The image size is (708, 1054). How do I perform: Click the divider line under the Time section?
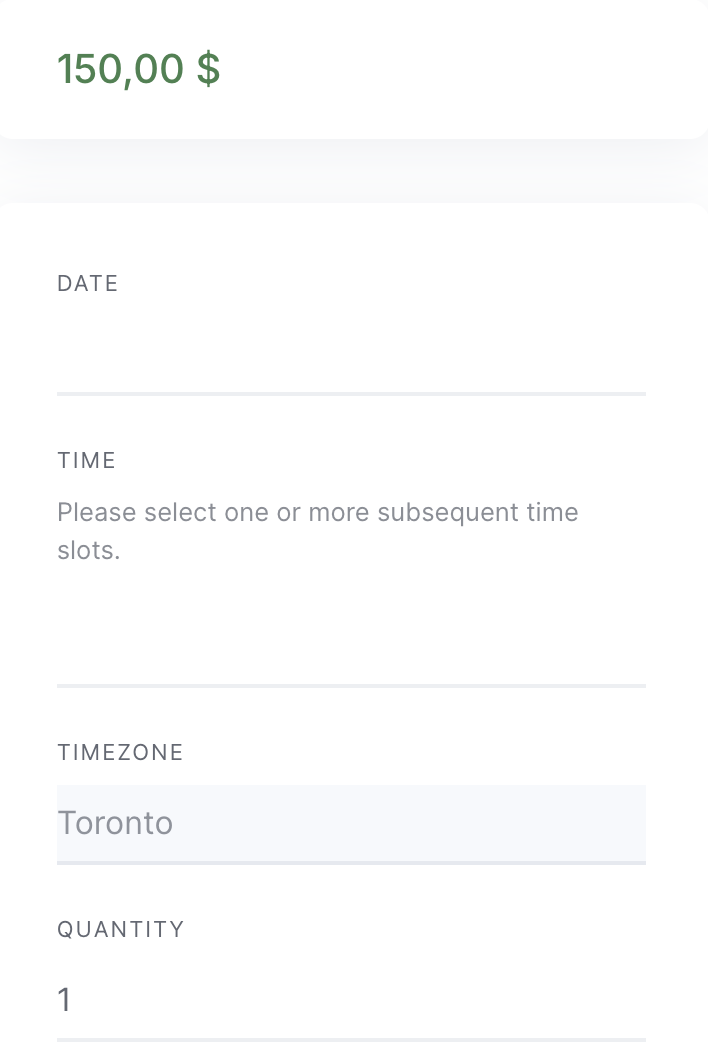[351, 686]
